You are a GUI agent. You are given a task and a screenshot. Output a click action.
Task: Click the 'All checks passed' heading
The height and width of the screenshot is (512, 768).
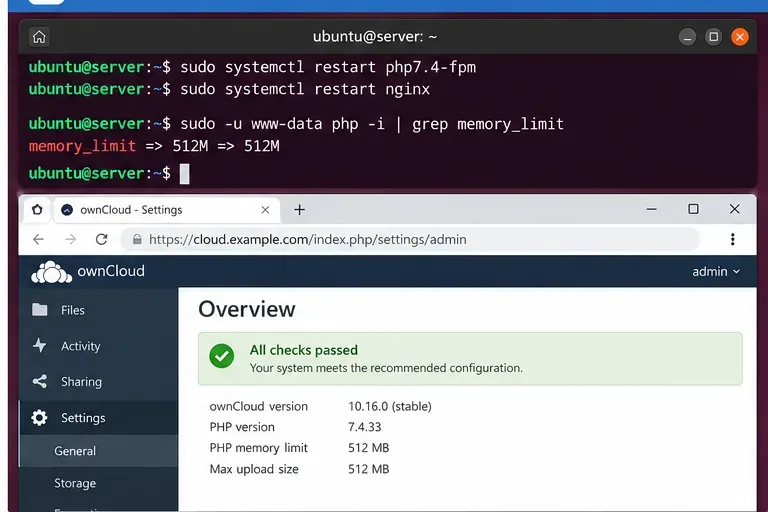304,350
